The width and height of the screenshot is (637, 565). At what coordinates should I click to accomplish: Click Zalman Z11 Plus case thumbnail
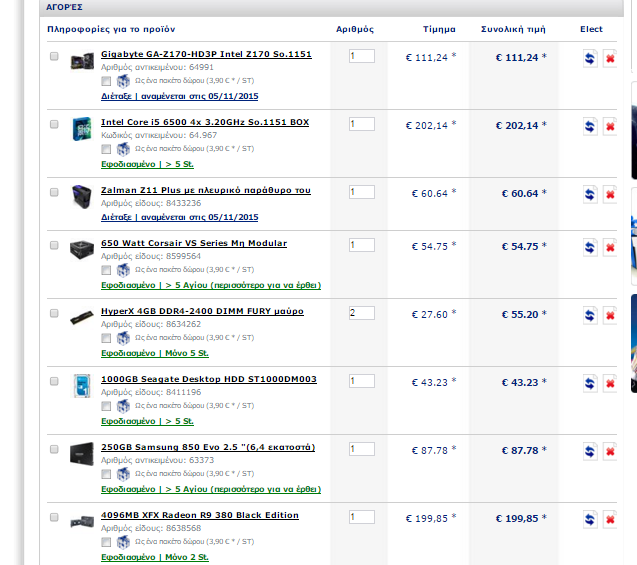coord(82,197)
